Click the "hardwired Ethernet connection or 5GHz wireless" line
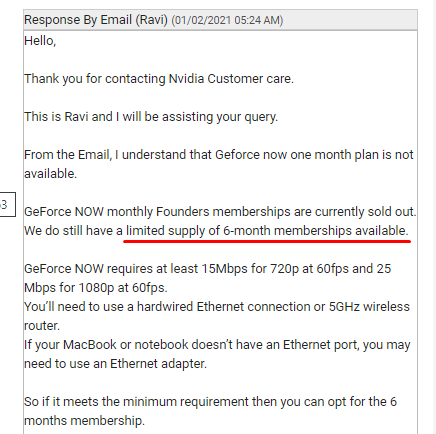 coord(217,307)
